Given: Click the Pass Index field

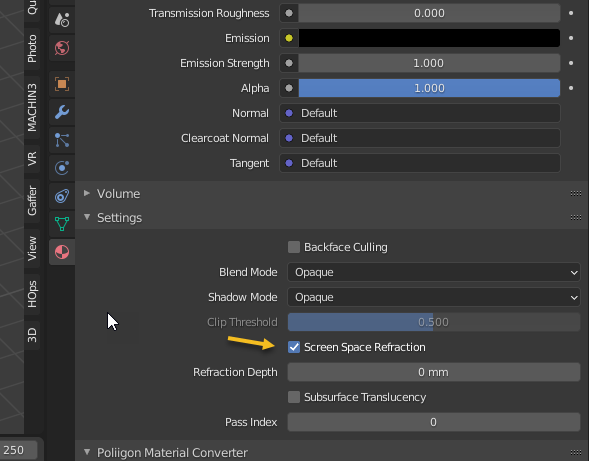Looking at the screenshot, I should pos(434,422).
